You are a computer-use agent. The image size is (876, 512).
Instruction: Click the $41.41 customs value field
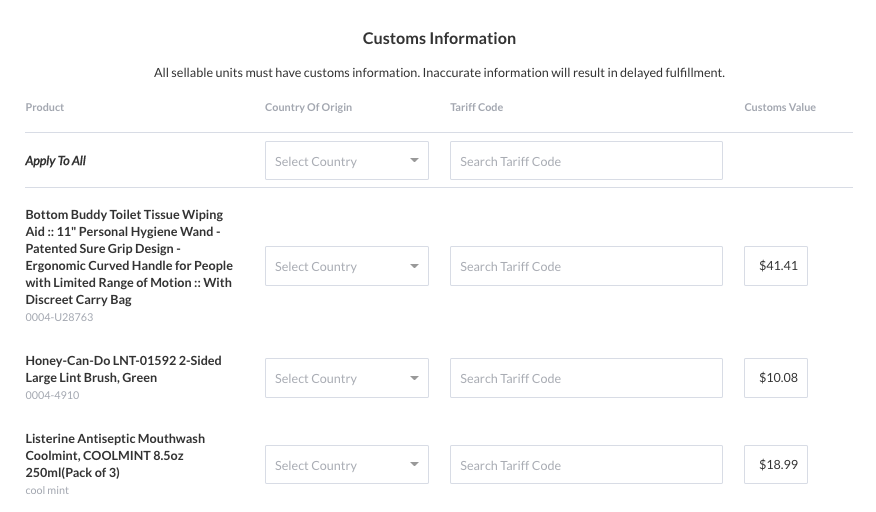click(x=776, y=267)
